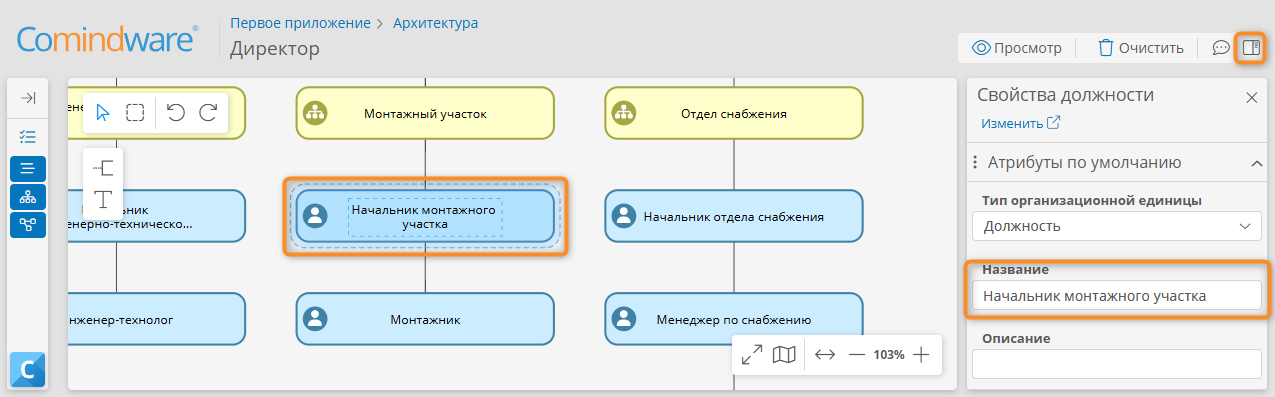Click the Название input field

(x=1117, y=296)
